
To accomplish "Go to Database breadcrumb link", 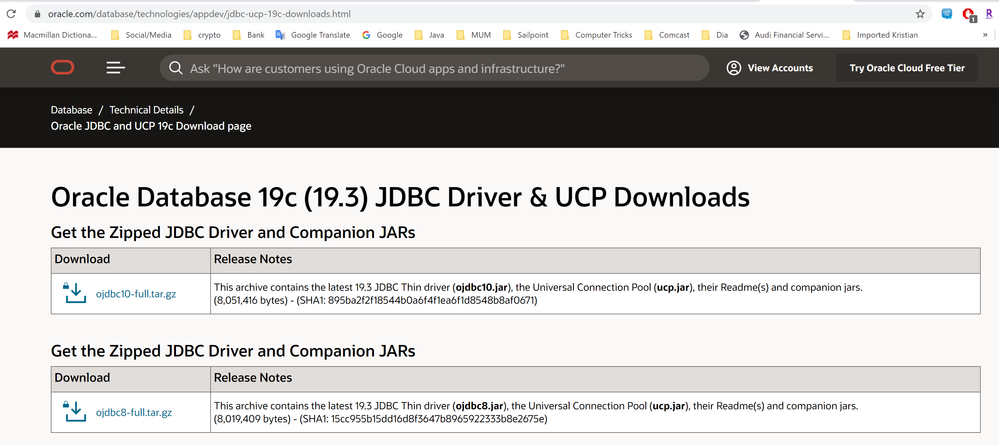I will click(71, 110).
